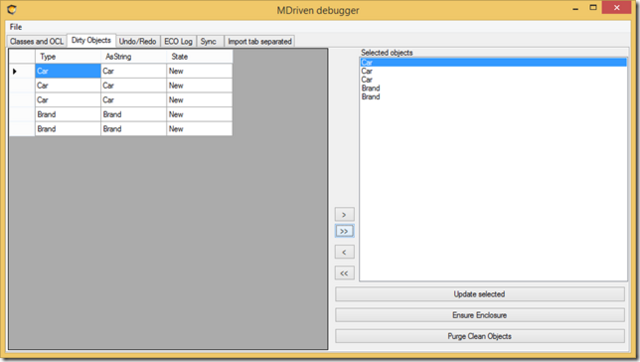Remove all objects with the << button
This screenshot has height=362, width=640.
[x=344, y=273]
